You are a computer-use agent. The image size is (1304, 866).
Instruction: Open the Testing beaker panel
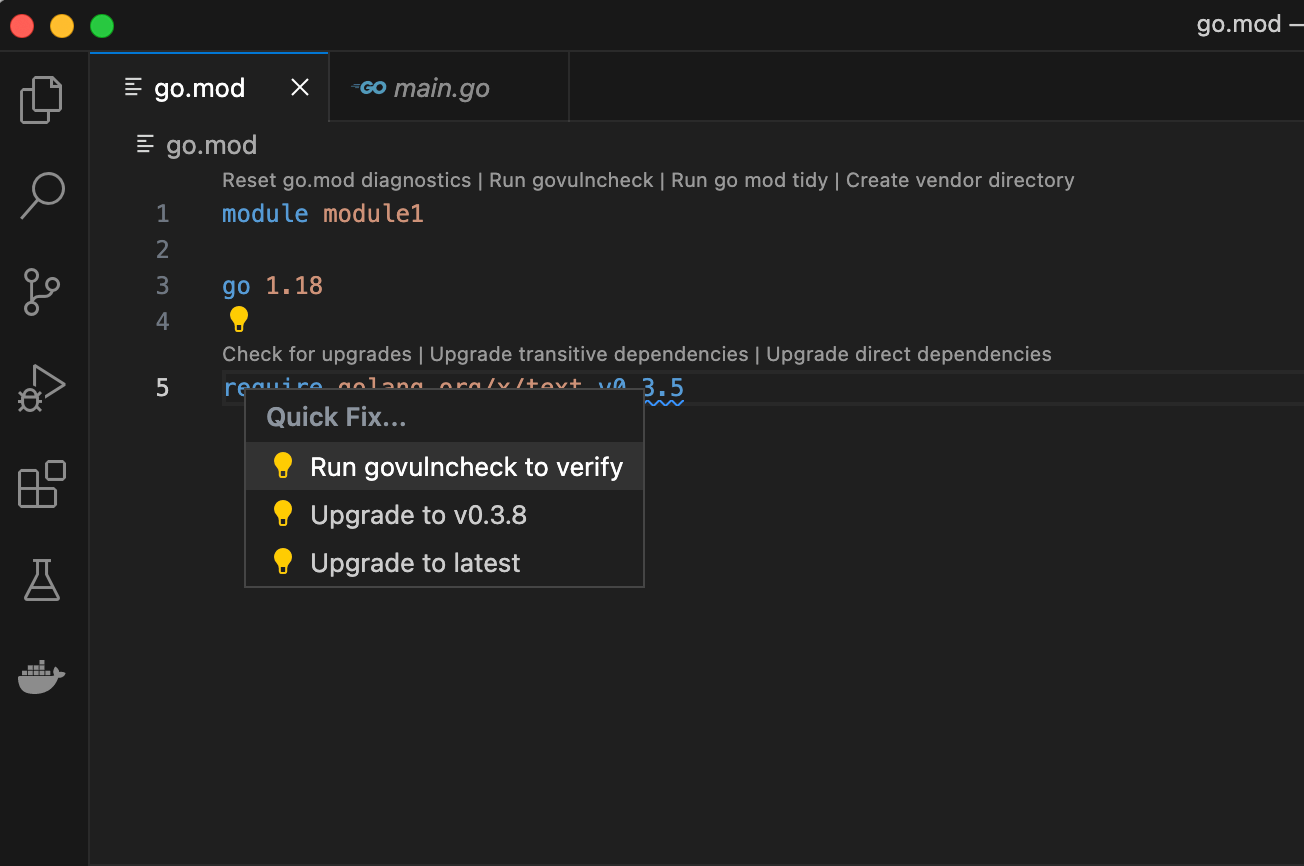[x=41, y=580]
